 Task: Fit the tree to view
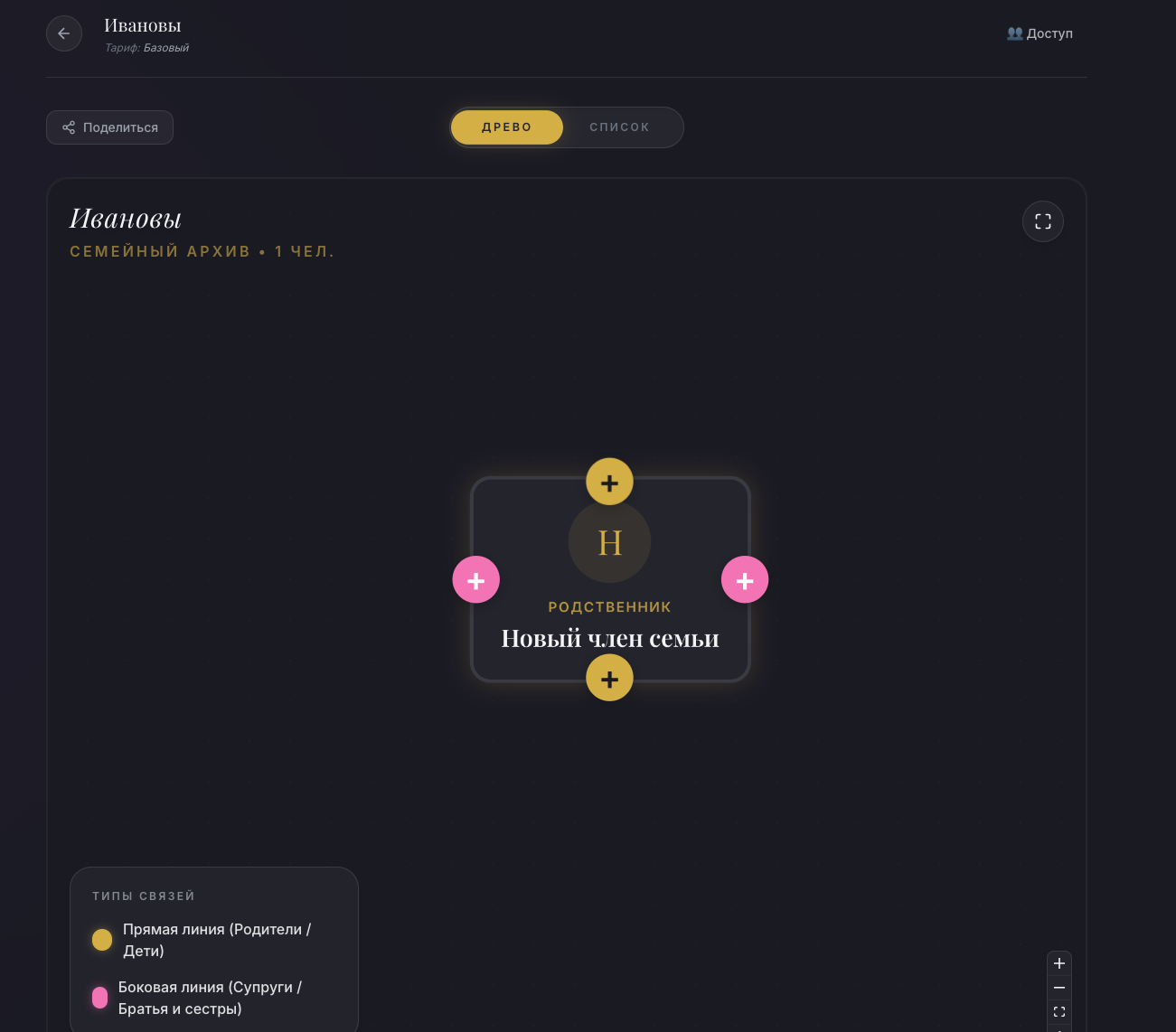click(1059, 1012)
